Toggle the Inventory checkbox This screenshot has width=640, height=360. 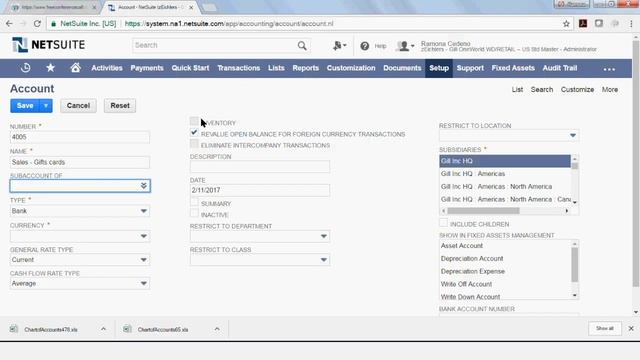pos(194,121)
